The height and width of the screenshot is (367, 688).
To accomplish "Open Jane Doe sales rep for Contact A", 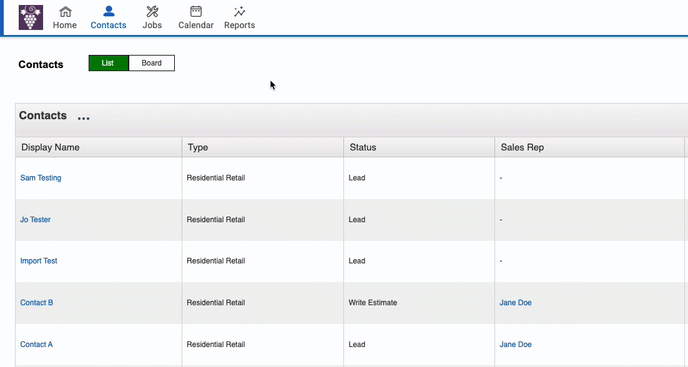I will (x=516, y=344).
